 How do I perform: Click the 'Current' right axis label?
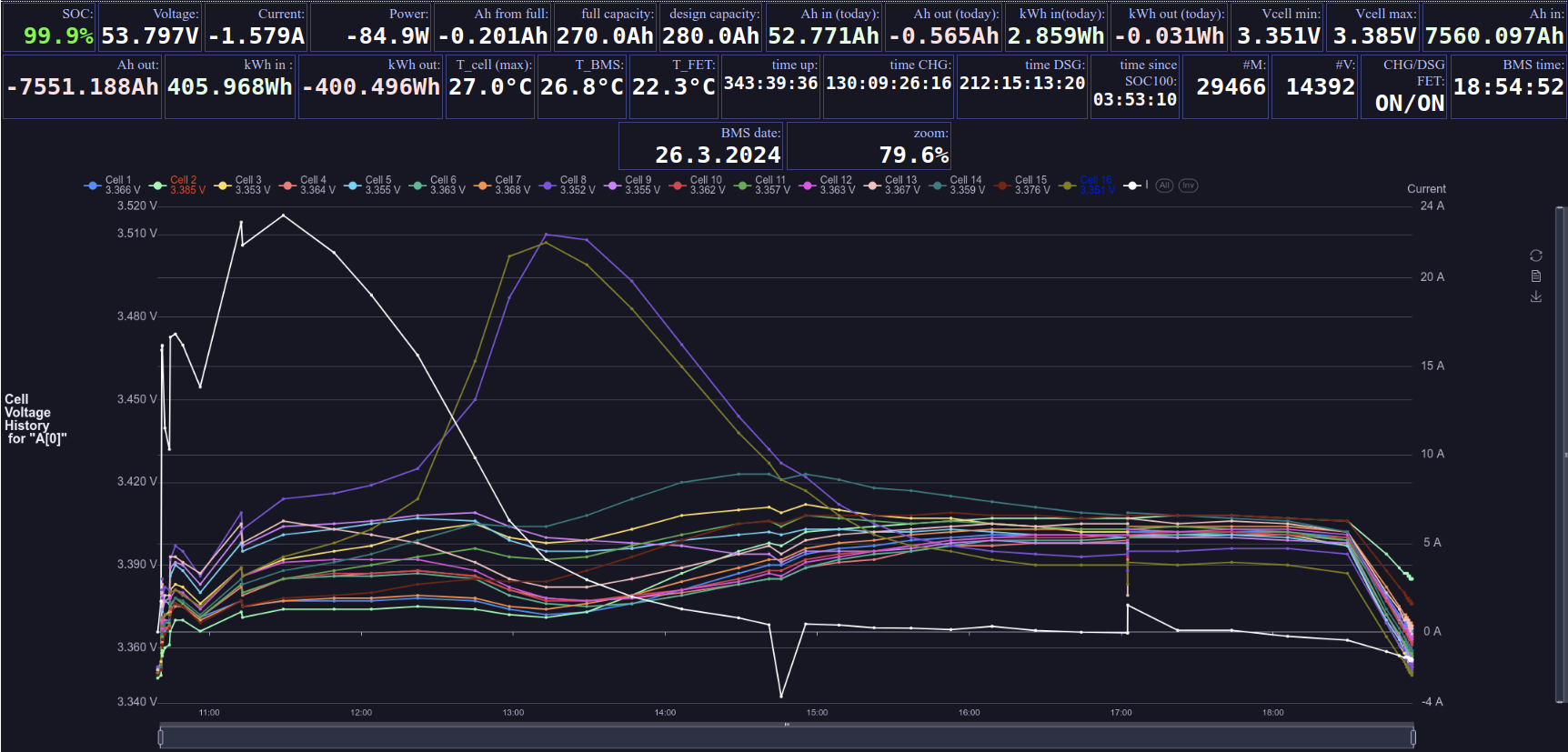coord(1426,188)
